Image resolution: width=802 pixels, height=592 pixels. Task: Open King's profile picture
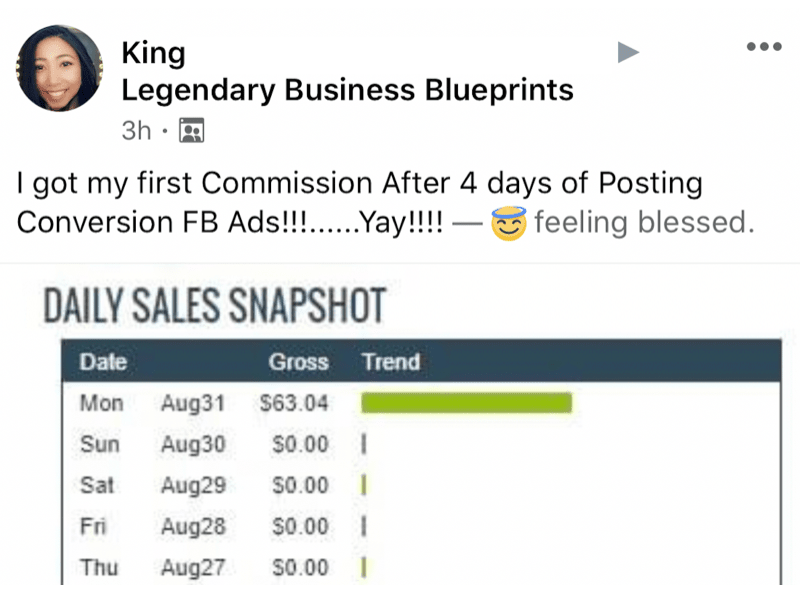59,68
